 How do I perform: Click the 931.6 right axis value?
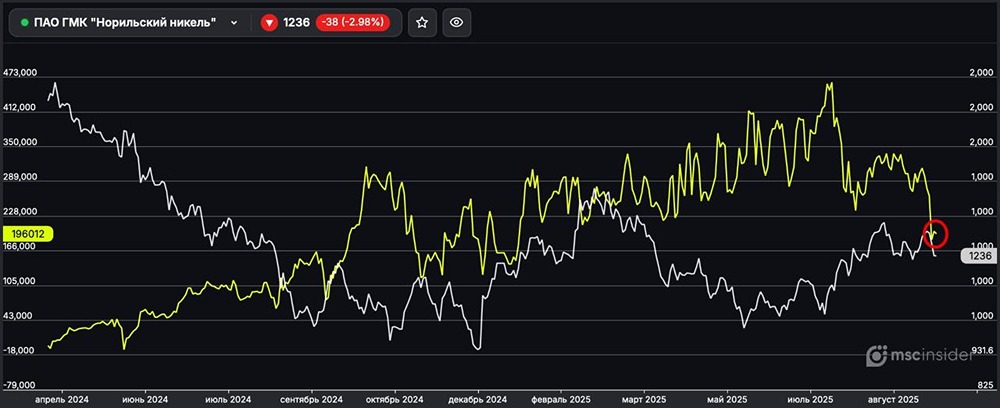982,351
